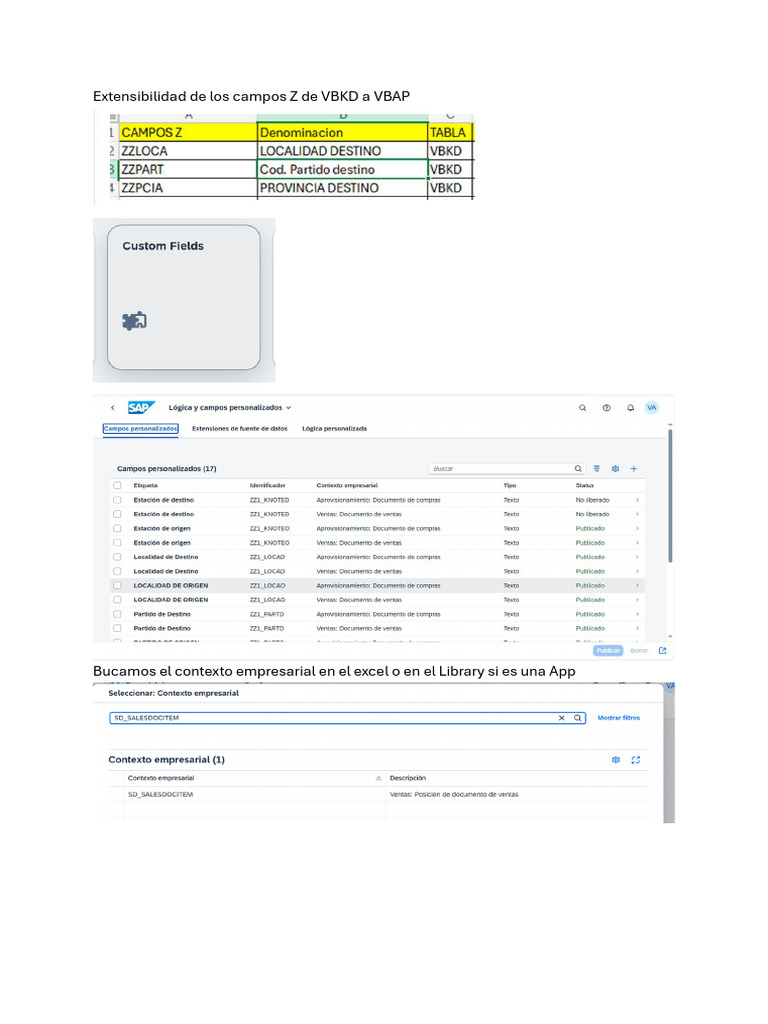
Task: Click sort indicator in Contexto empresarial column
Action: pos(378,778)
